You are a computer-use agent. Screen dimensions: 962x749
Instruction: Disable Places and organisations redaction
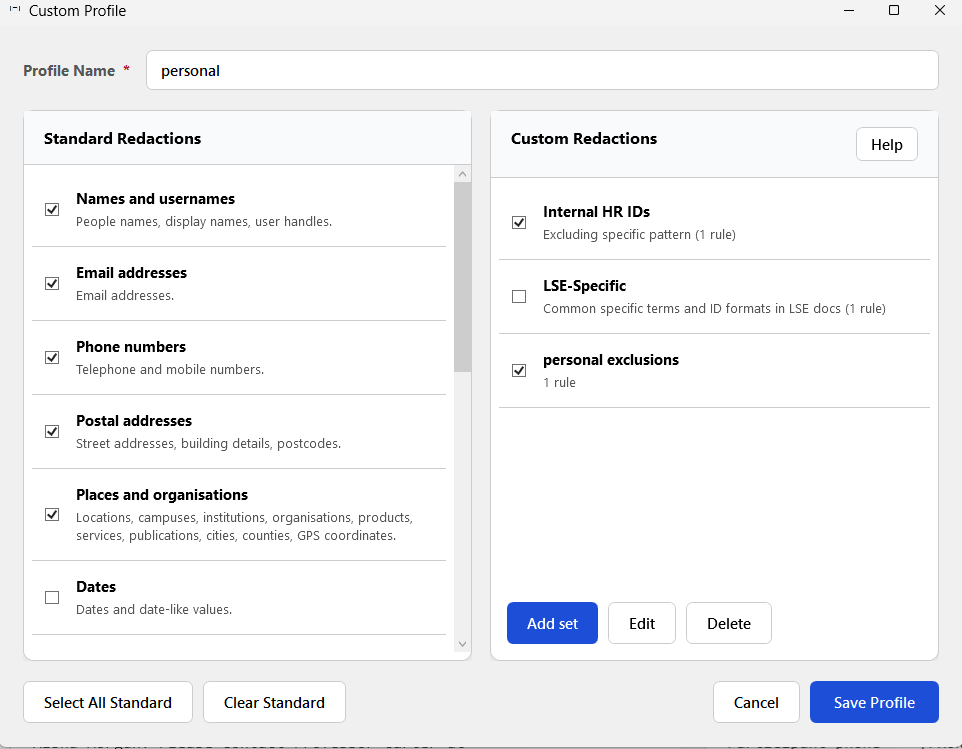pyautogui.click(x=52, y=514)
